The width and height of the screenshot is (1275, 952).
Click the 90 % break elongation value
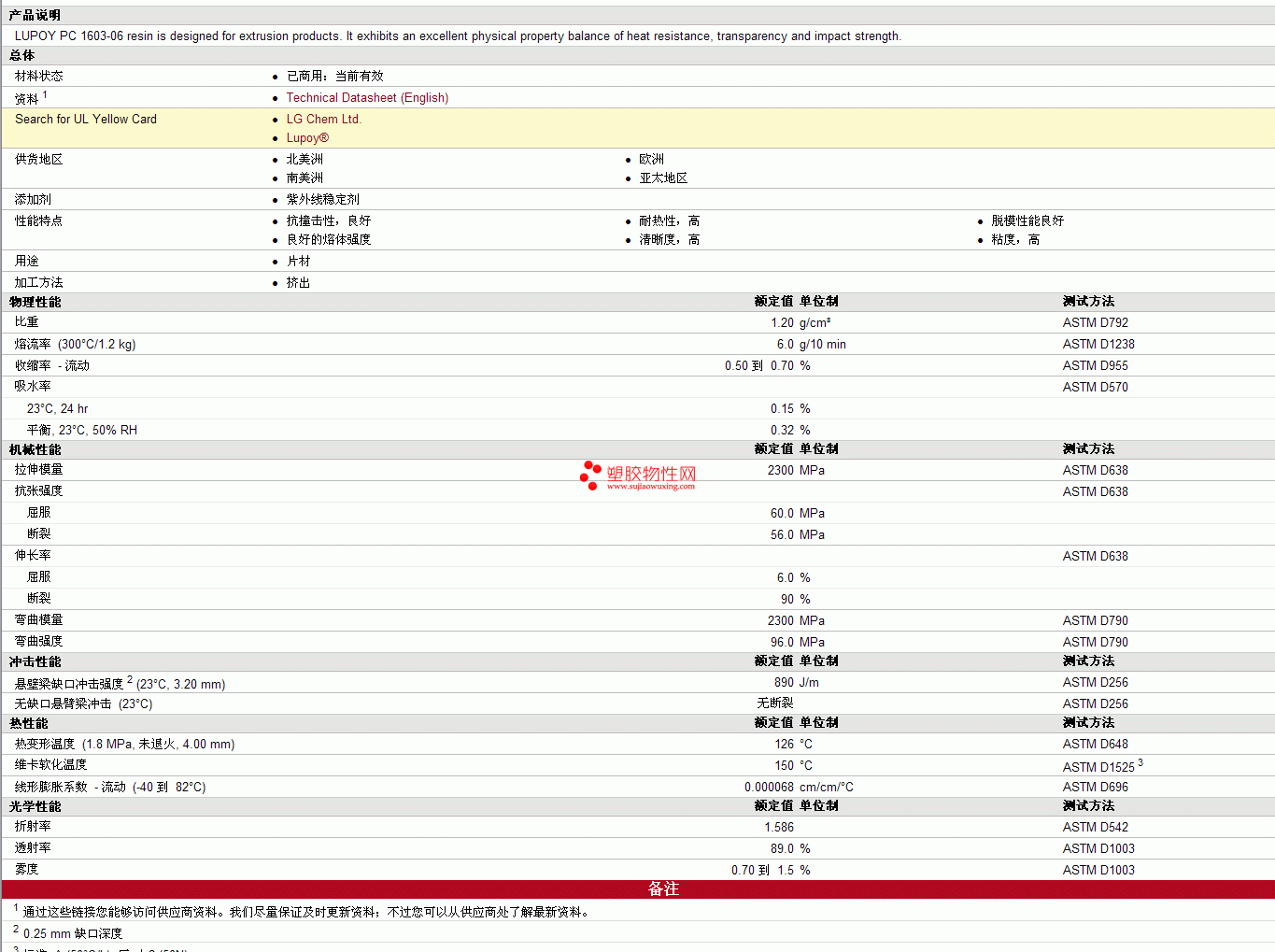click(x=795, y=599)
